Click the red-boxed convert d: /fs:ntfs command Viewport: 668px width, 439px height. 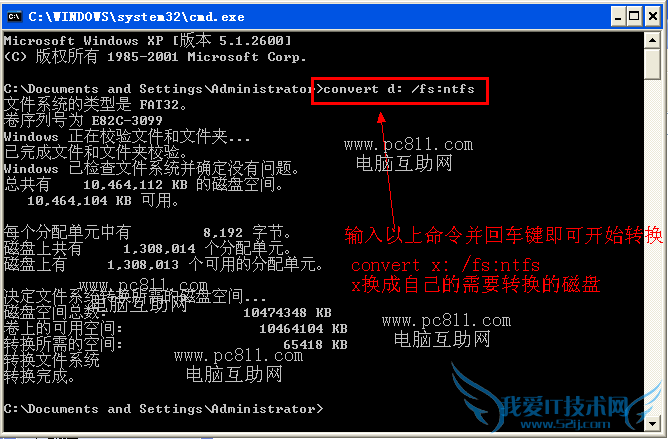coord(399,89)
